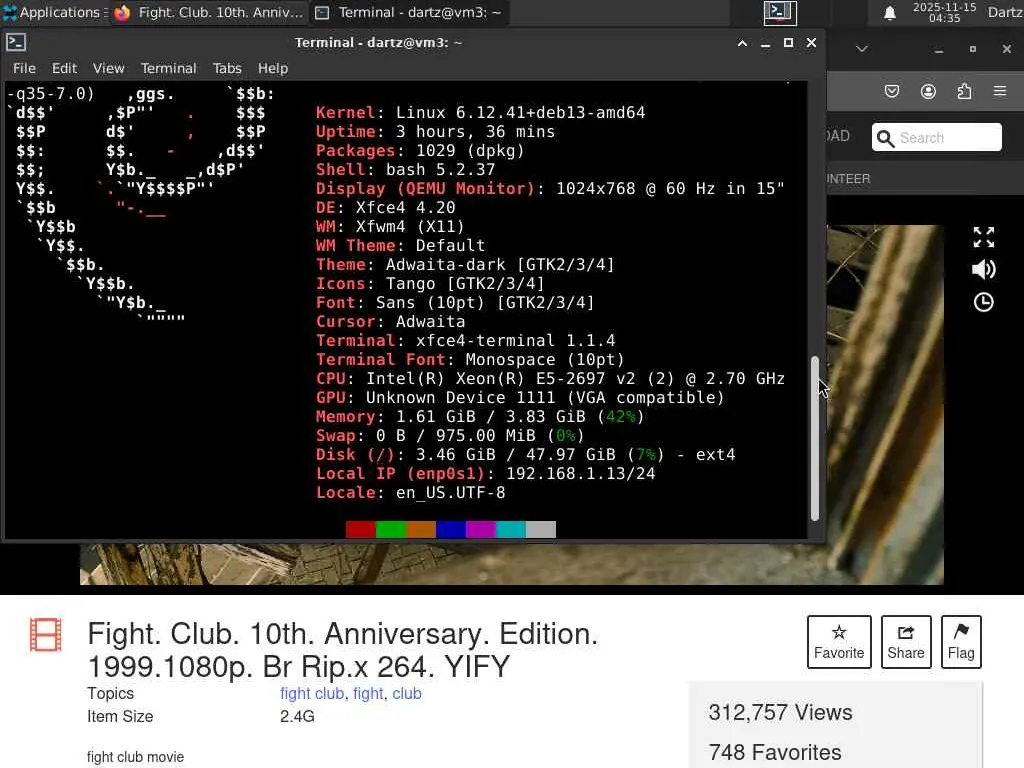The height and width of the screenshot is (768, 1024).
Task: Open the 'fight club' topic link
Action: coord(312,694)
